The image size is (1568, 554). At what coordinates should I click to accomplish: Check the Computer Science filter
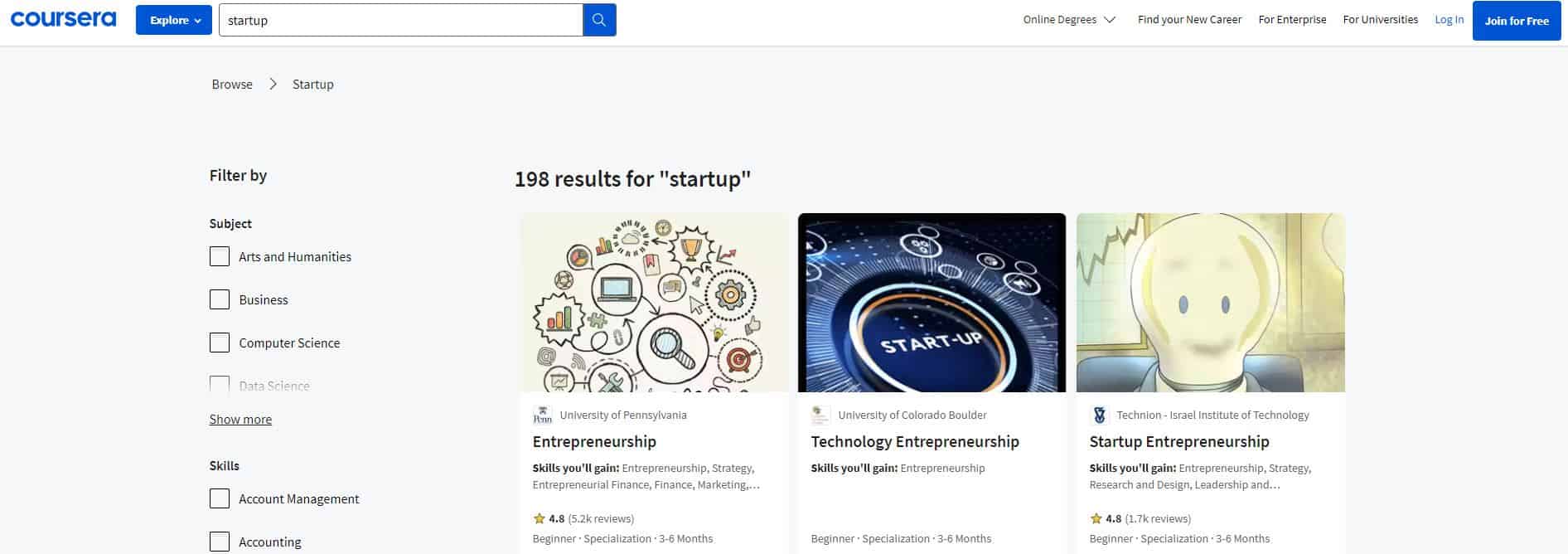pyautogui.click(x=220, y=343)
